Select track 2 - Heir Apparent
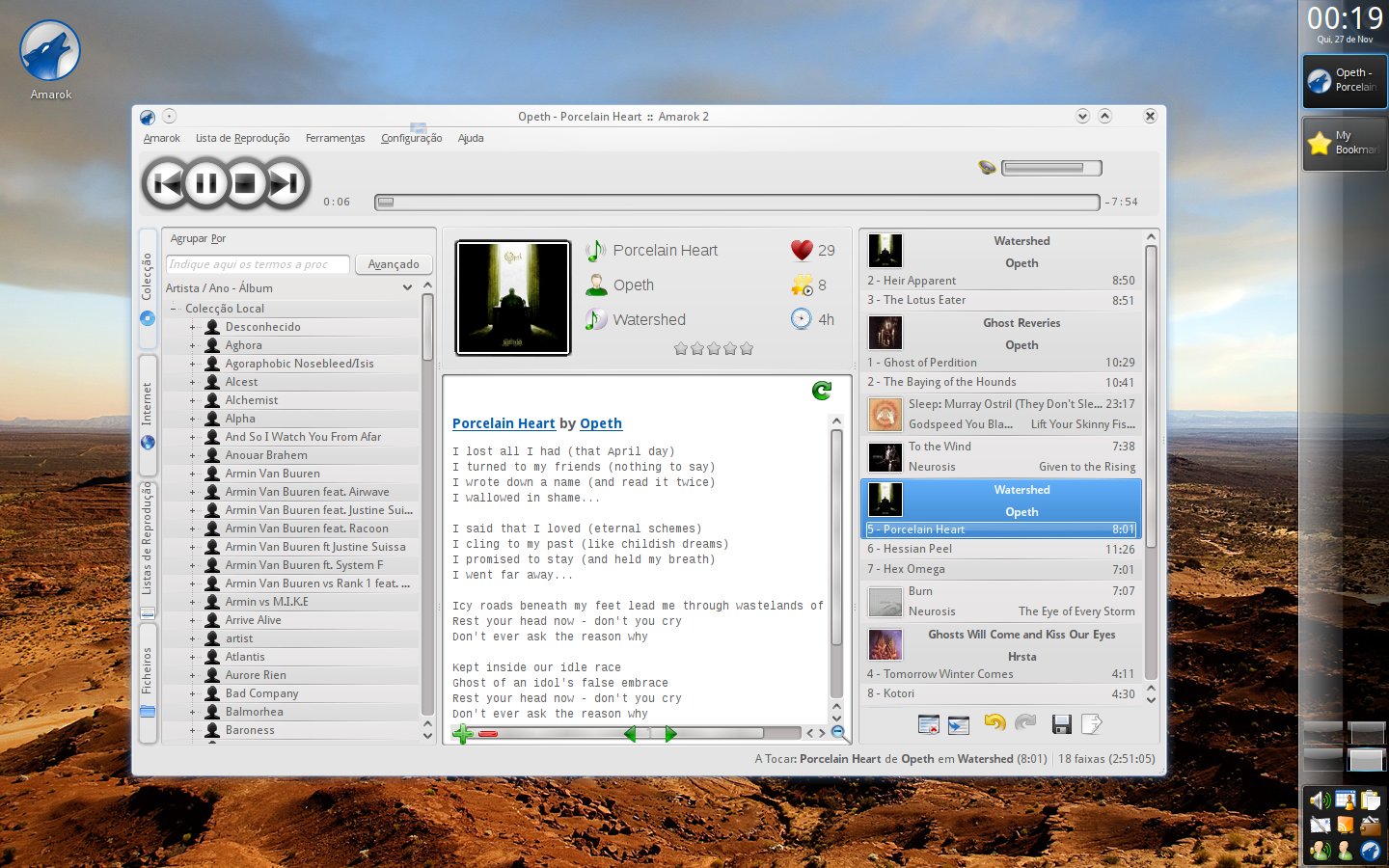 (1000, 281)
